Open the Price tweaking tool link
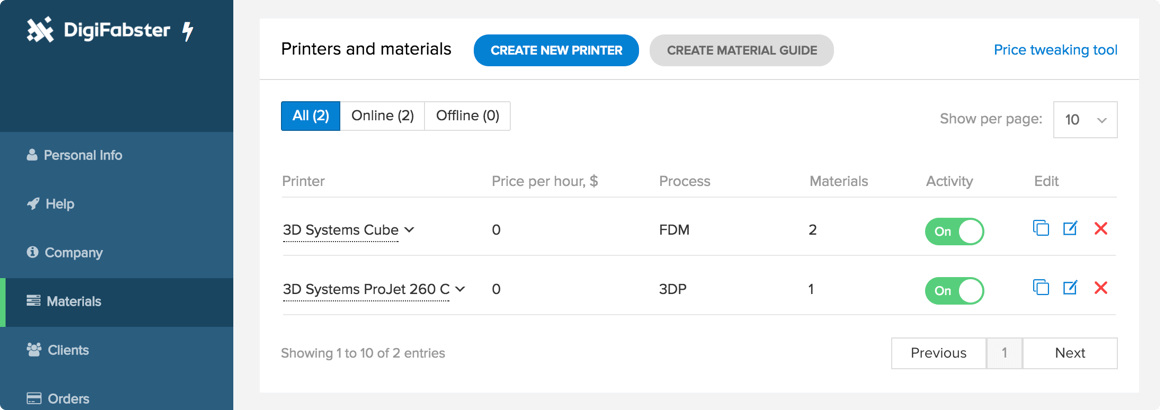1160x410 pixels. (x=1055, y=50)
